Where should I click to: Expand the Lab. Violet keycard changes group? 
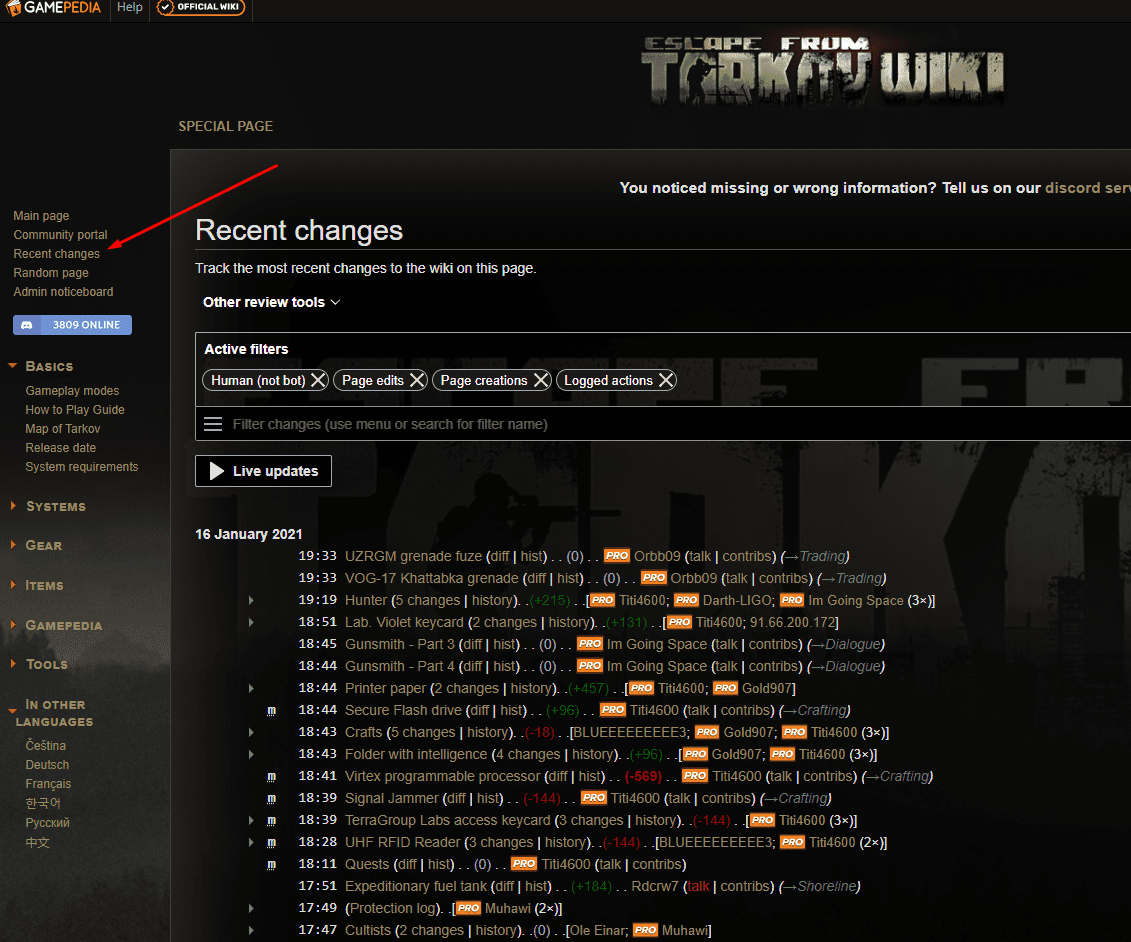tap(251, 622)
